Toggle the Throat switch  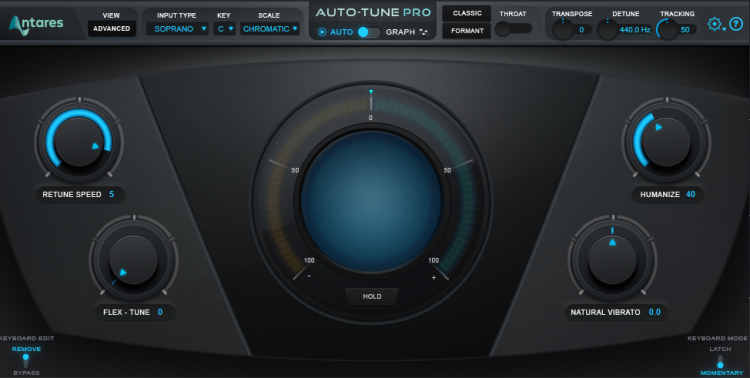[513, 29]
